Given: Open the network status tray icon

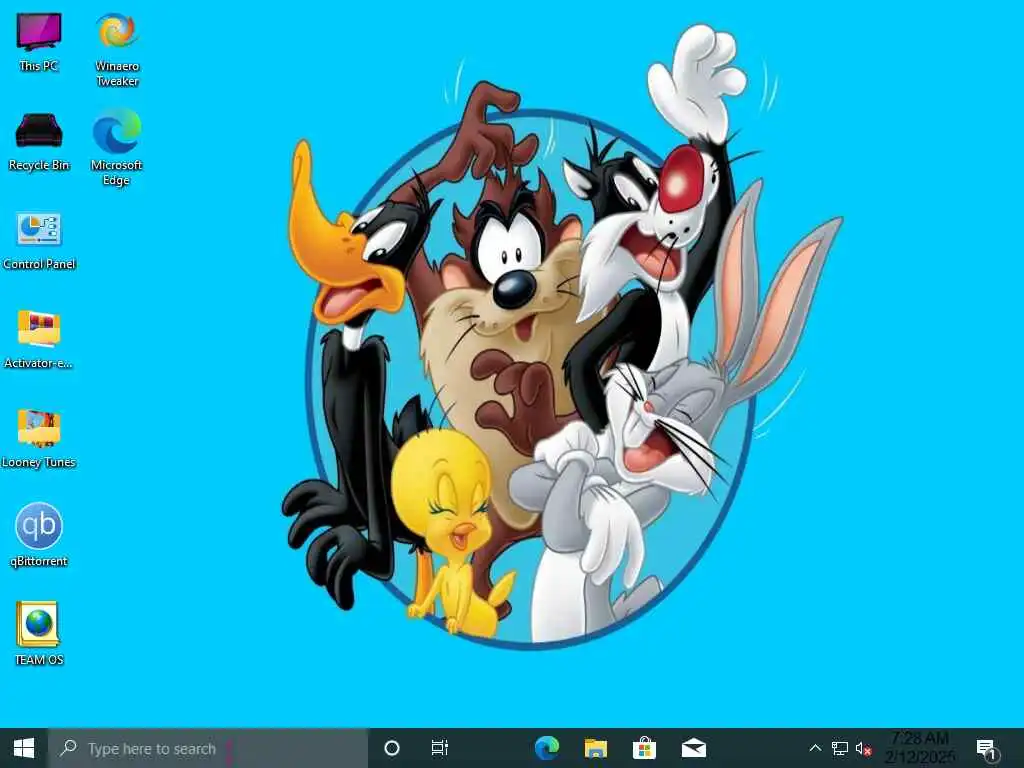Looking at the screenshot, I should click(x=840, y=748).
